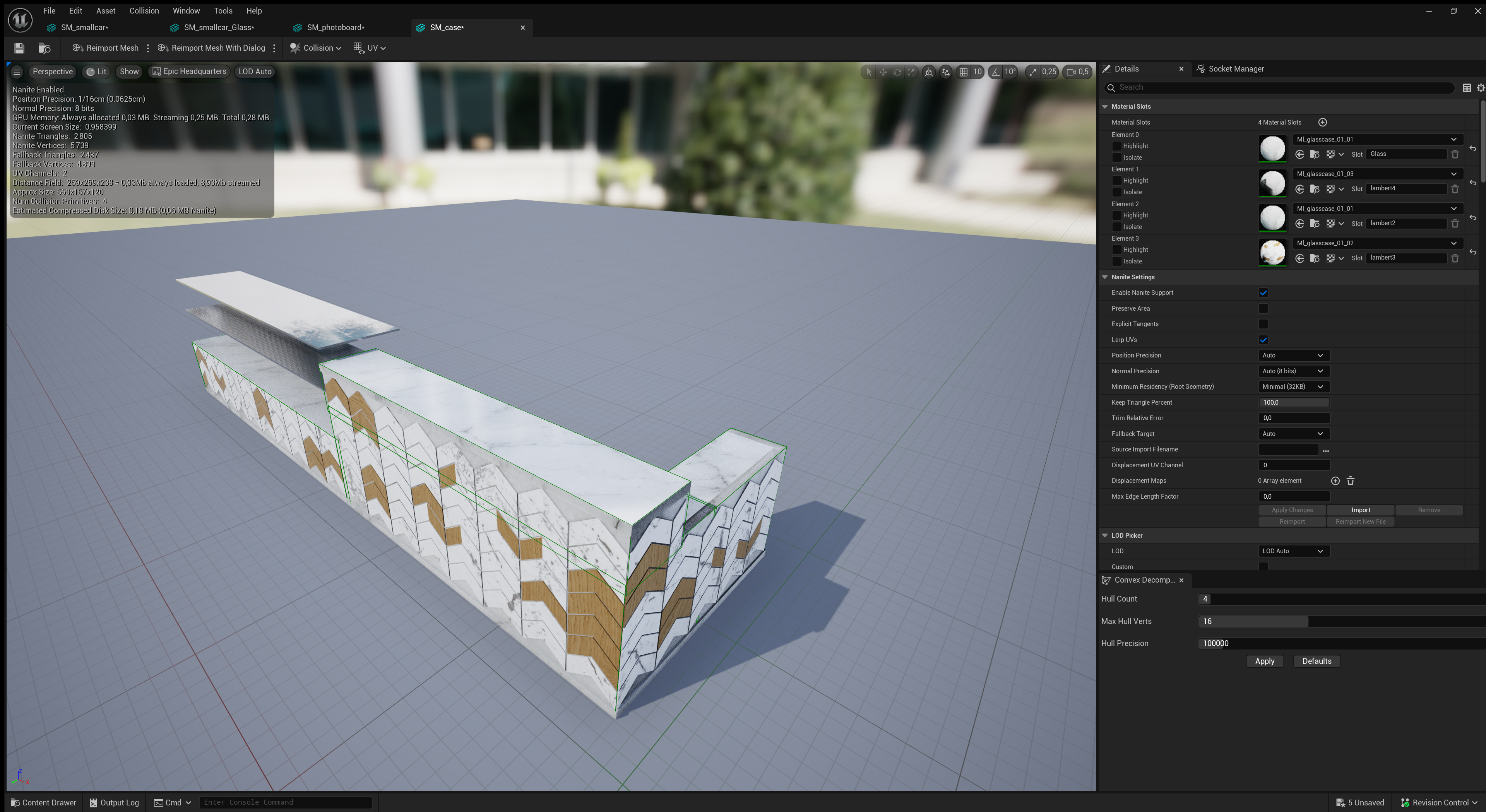Click the camera speed icon in viewport
The height and width of the screenshot is (812, 1486).
(x=1071, y=72)
